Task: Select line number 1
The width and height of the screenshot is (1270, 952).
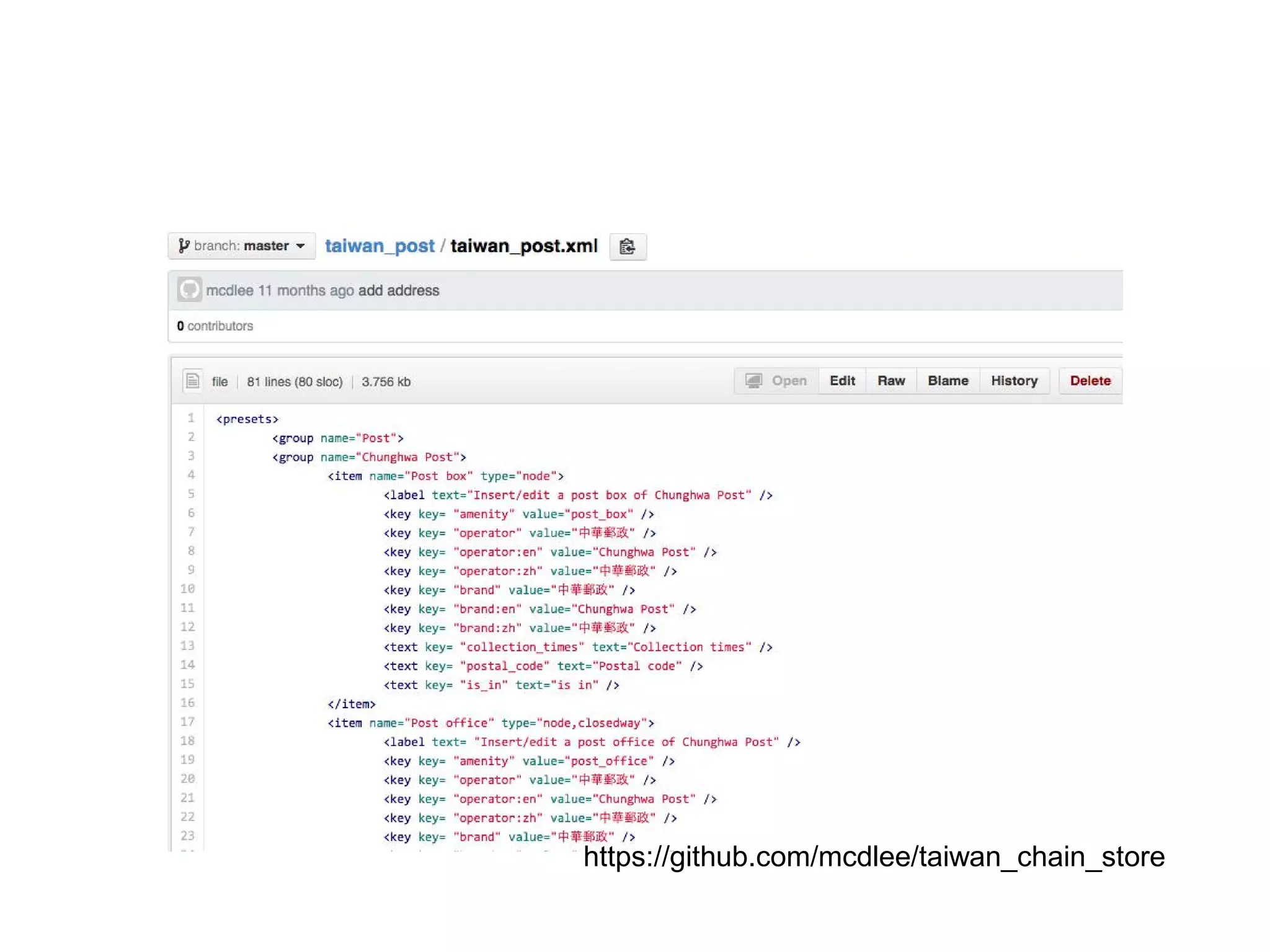Action: coord(191,418)
